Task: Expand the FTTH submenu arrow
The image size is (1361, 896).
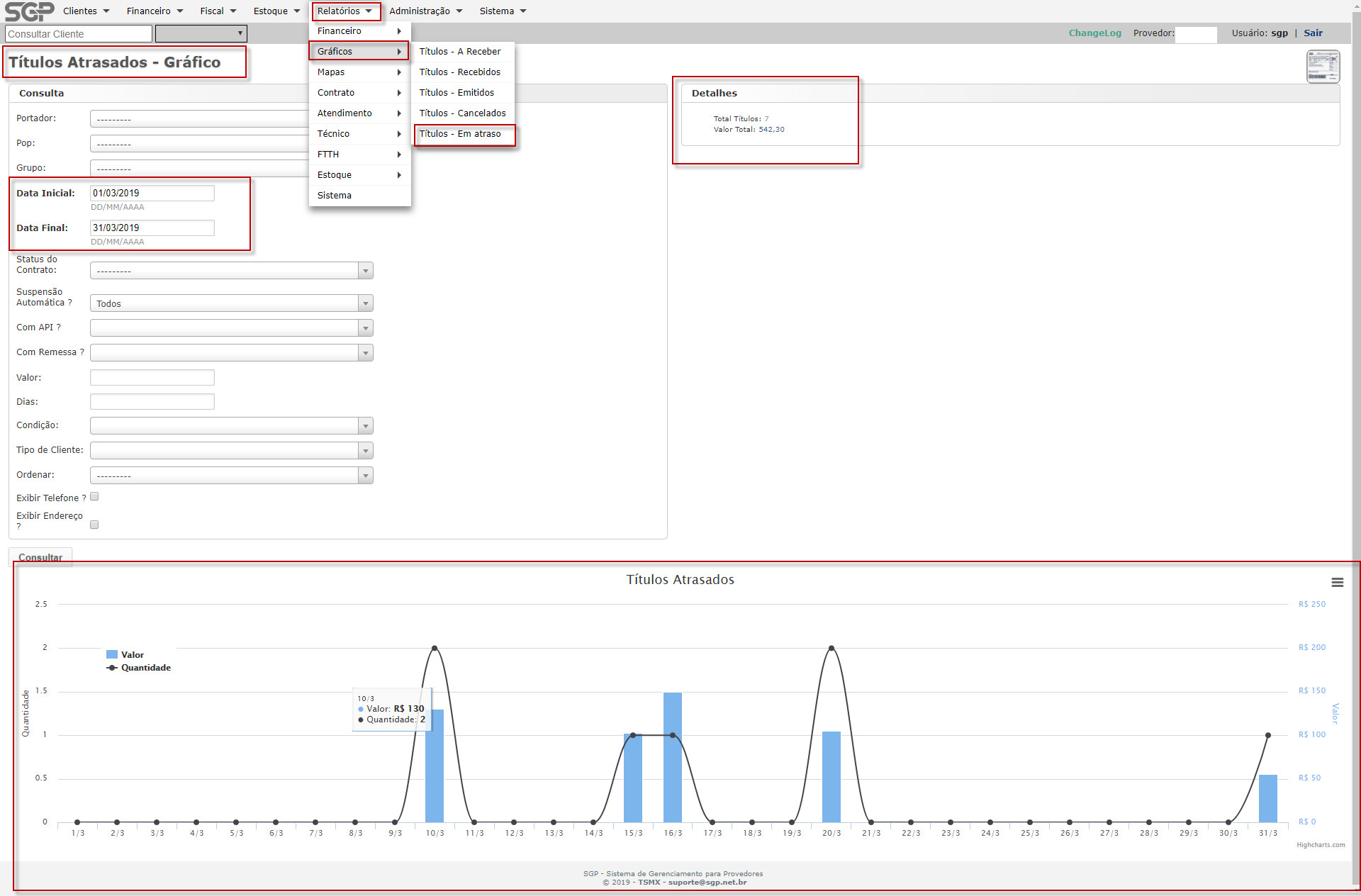Action: (x=399, y=155)
